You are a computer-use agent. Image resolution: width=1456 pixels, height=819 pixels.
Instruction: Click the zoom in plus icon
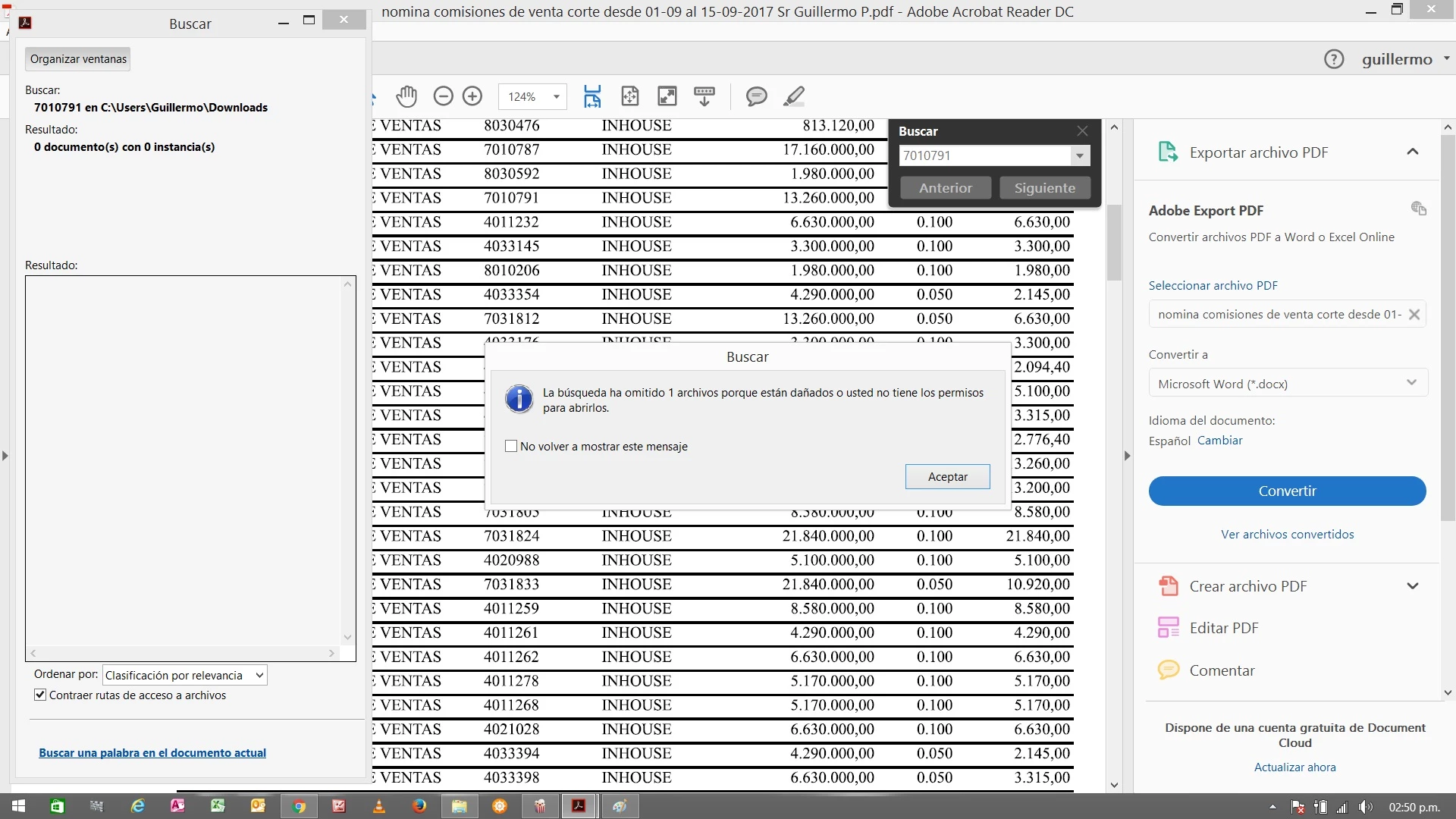click(x=472, y=96)
